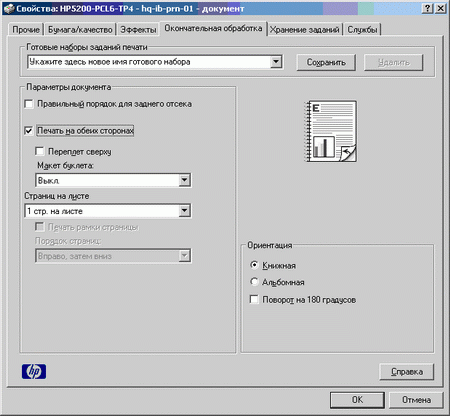This screenshot has height=416, width=450.
Task: Switch to Бумага/качество tab
Action: (80, 30)
